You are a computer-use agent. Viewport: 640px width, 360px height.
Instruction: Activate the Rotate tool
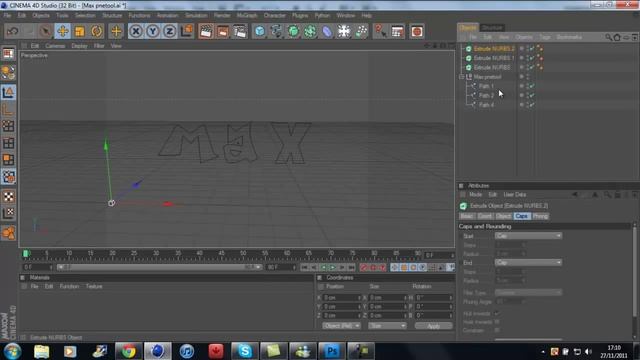[x=96, y=31]
